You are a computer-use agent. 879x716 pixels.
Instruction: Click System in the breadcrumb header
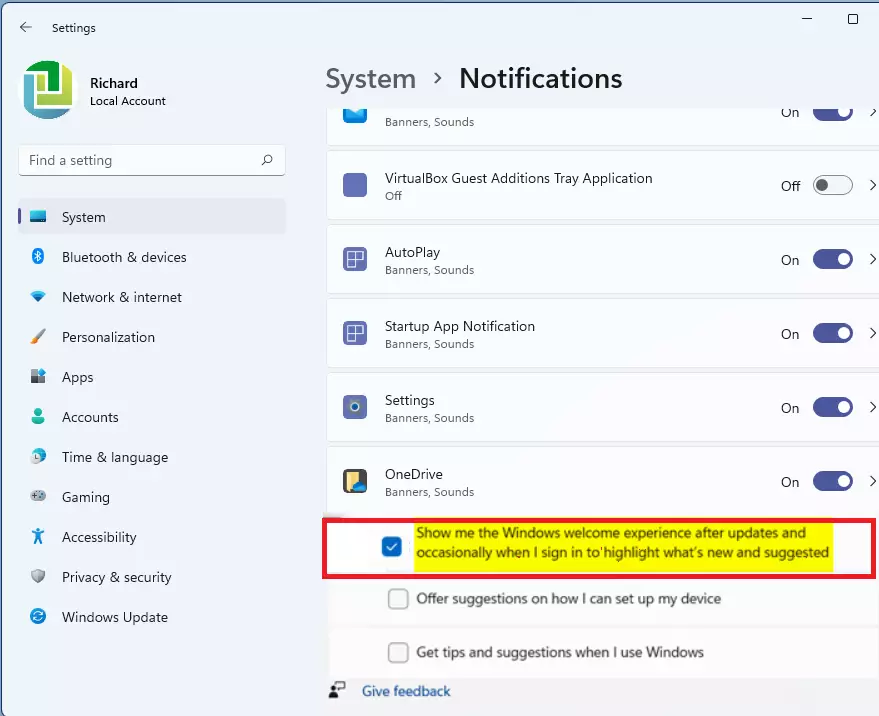(x=370, y=79)
